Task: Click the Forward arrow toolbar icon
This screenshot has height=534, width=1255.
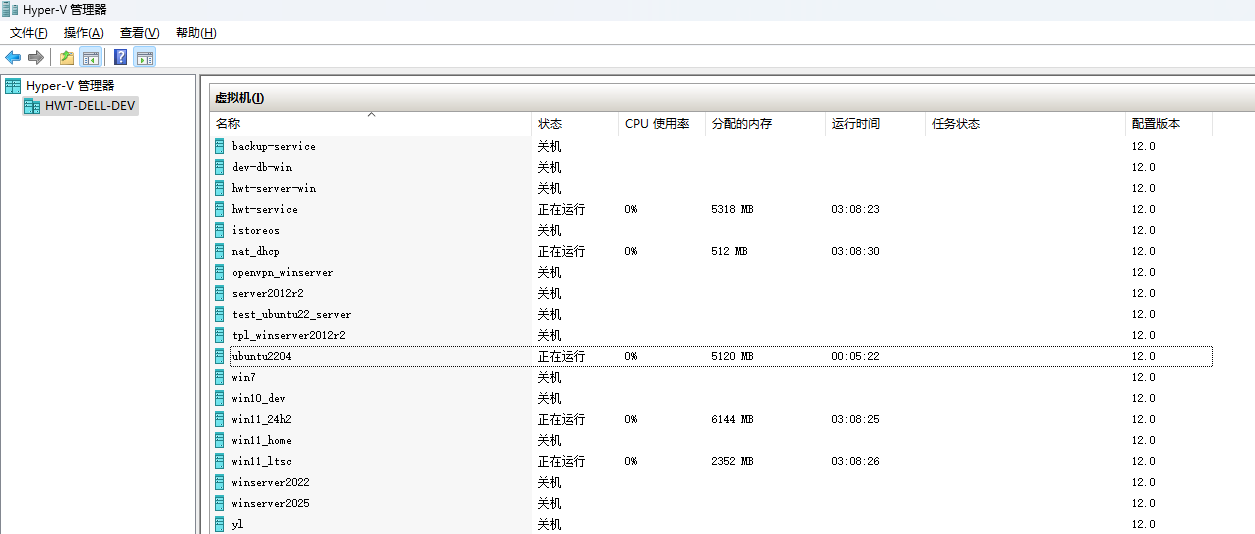Action: pos(36,58)
